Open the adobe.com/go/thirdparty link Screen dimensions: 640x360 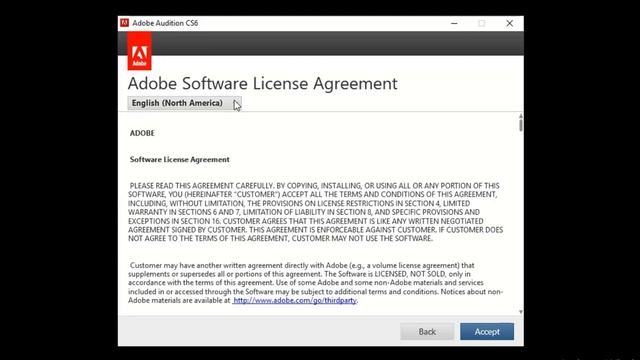[x=295, y=300]
